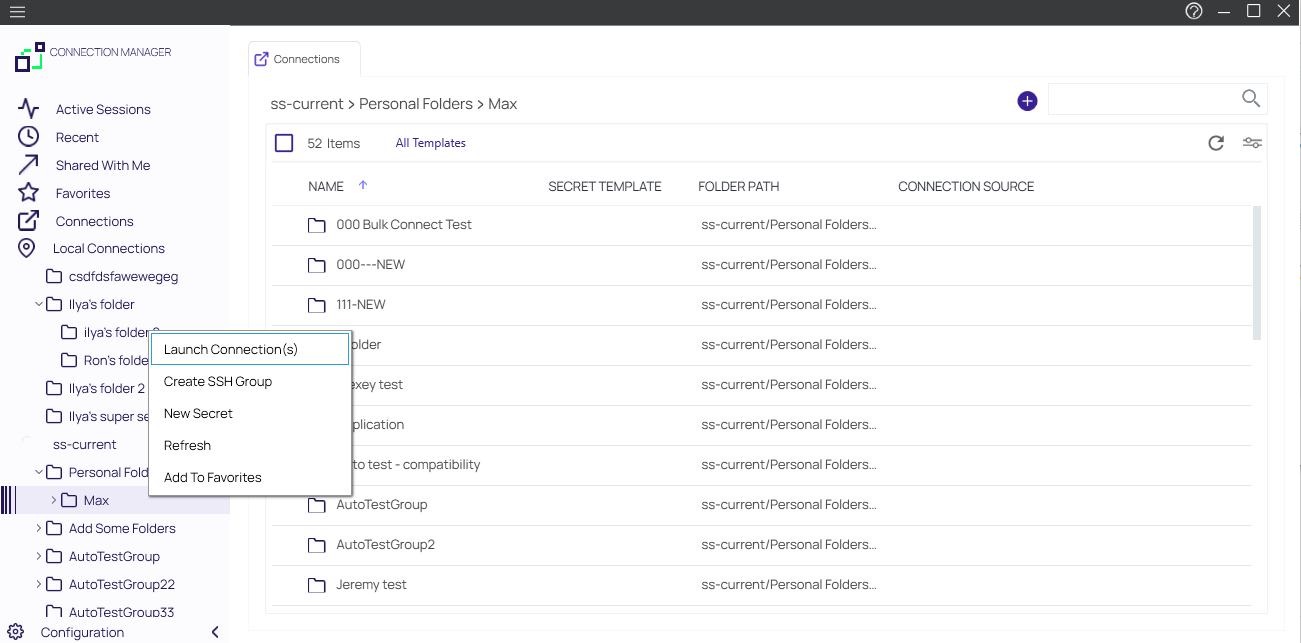Refresh the connections list icon

1216,143
